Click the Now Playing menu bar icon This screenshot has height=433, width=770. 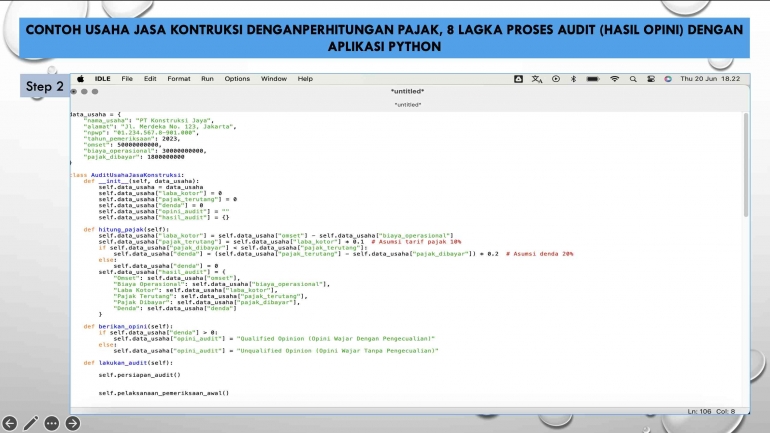(x=555, y=79)
